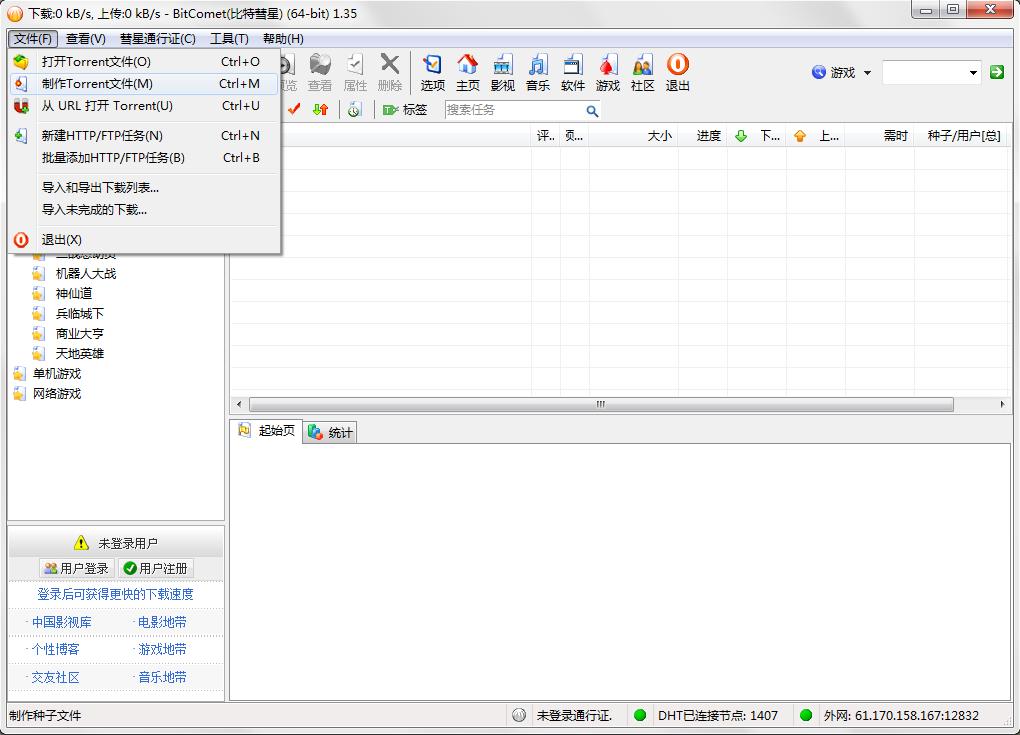The image size is (1020, 735).
Task: Open the 选项 (Options) toolbar icon
Action: point(432,73)
